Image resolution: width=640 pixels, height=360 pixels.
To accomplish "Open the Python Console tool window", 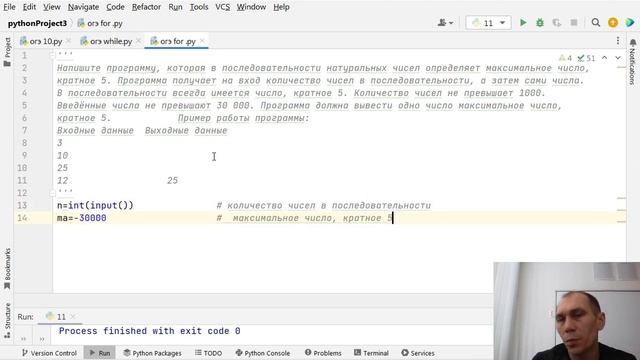I will 263,353.
